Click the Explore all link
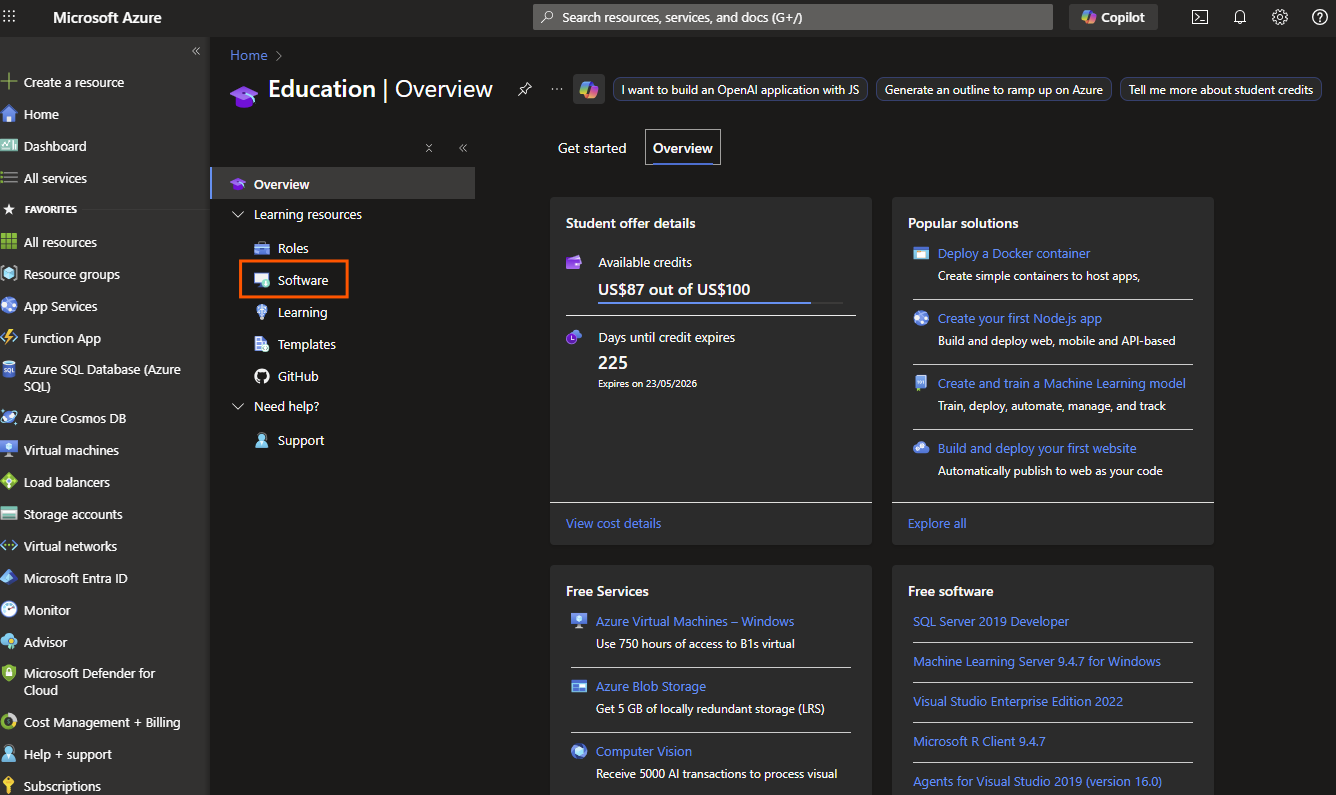 point(937,523)
